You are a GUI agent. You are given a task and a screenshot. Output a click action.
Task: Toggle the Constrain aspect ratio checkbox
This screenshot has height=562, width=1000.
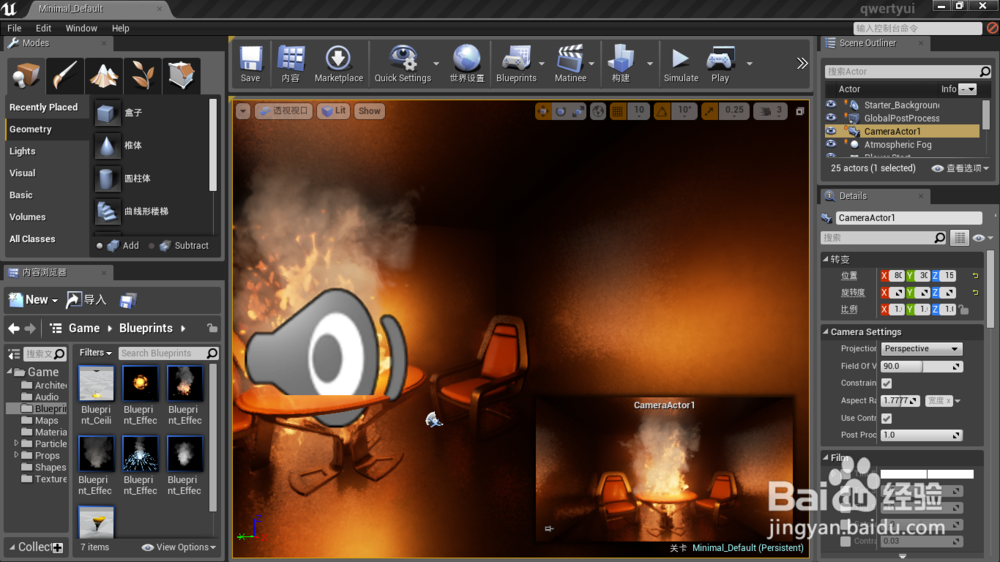pyautogui.click(x=886, y=383)
